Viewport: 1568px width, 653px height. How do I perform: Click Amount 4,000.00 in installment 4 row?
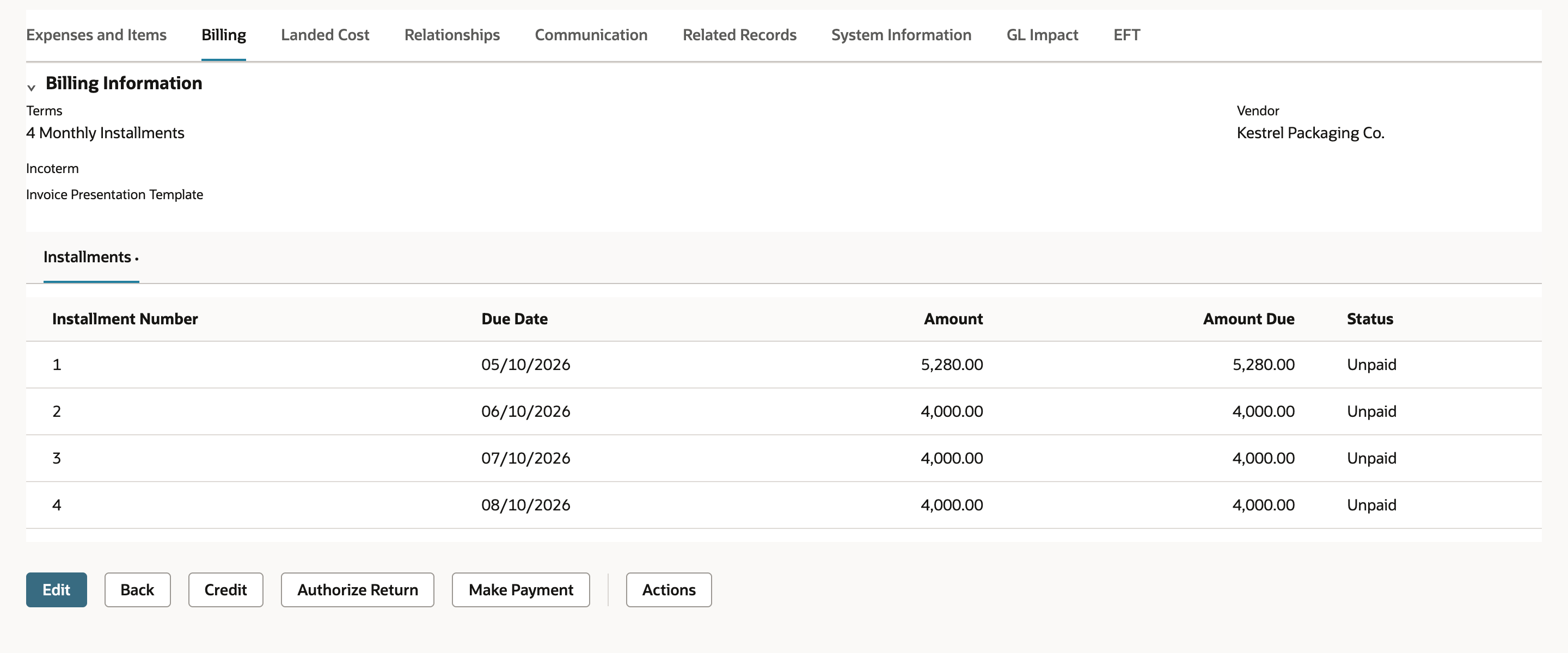coord(951,504)
